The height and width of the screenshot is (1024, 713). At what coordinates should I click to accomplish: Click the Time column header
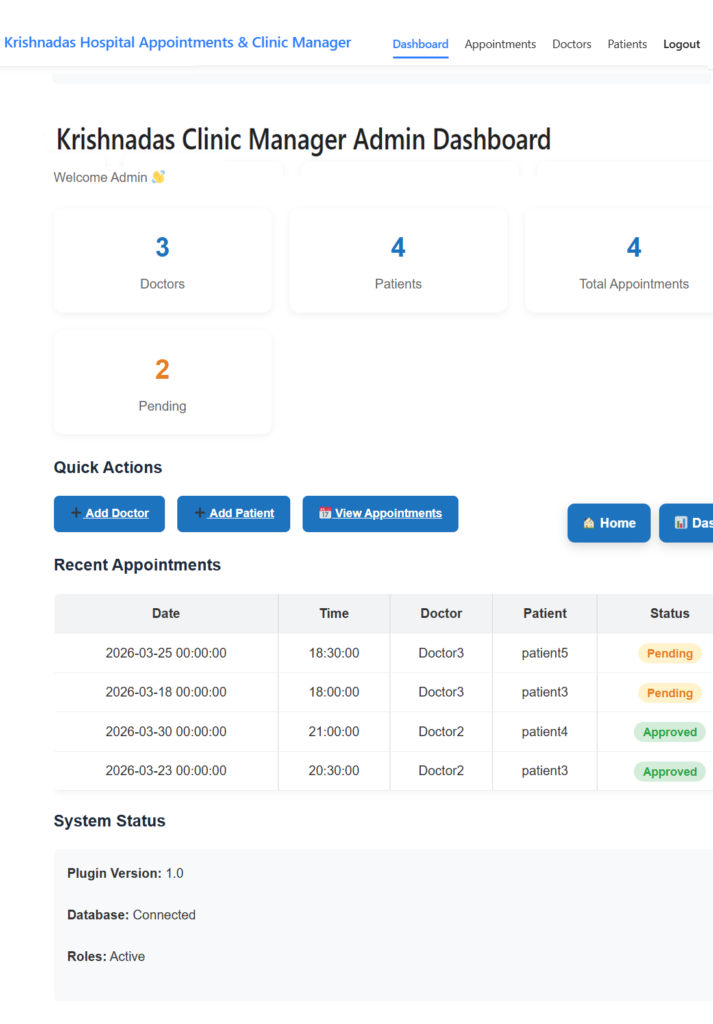(x=334, y=613)
